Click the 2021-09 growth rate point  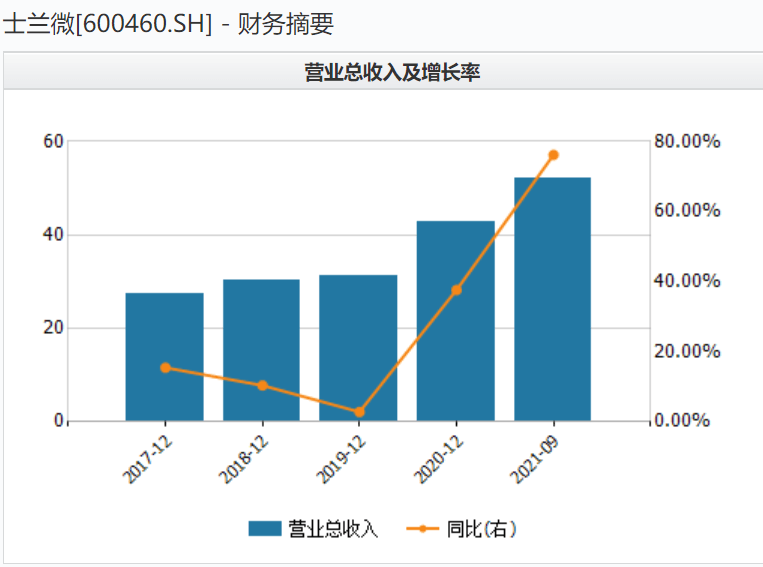(553, 155)
